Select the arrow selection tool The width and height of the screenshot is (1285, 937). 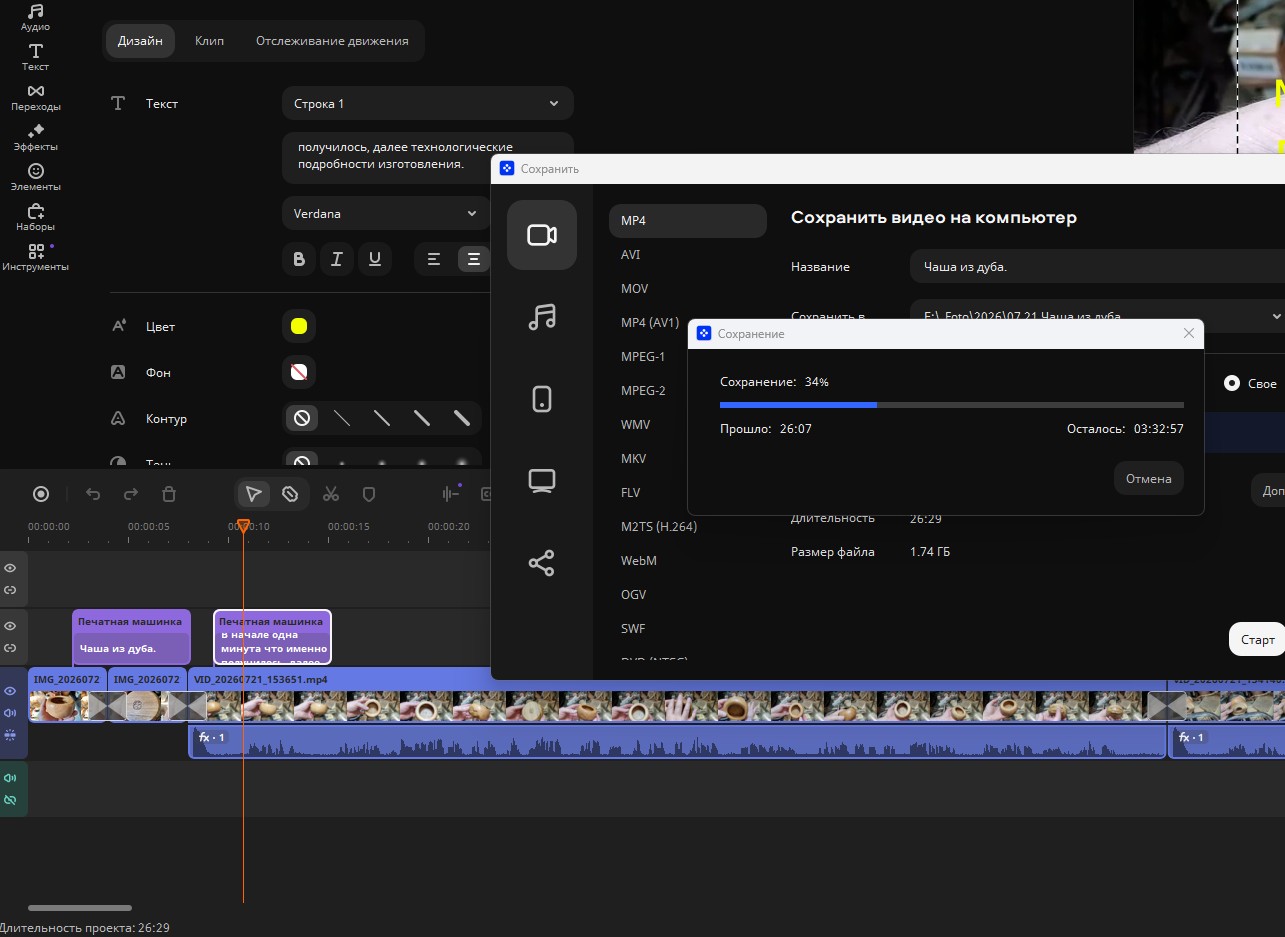pyautogui.click(x=254, y=494)
